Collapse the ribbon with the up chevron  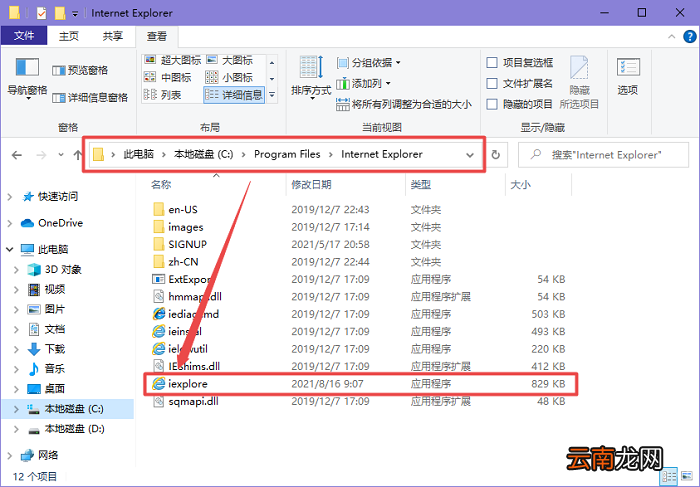(x=671, y=37)
